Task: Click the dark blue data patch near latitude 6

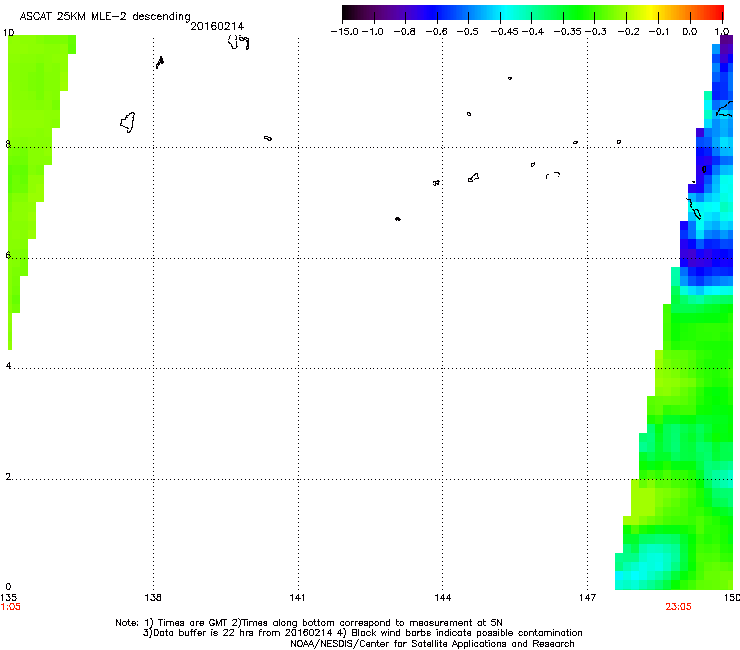Action: point(706,257)
